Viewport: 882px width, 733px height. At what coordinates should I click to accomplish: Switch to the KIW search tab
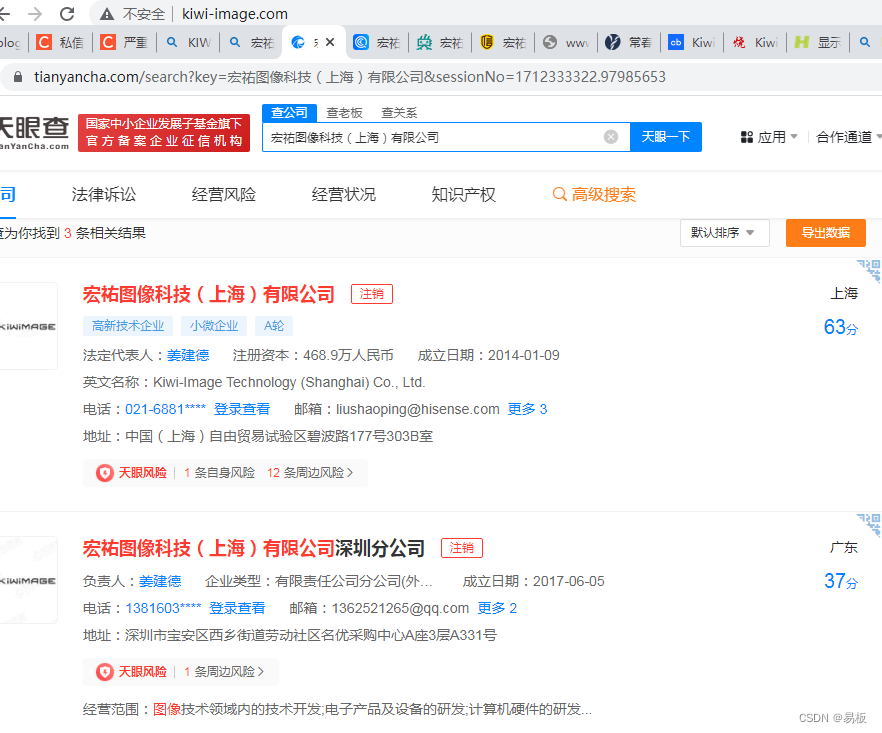tap(189, 42)
